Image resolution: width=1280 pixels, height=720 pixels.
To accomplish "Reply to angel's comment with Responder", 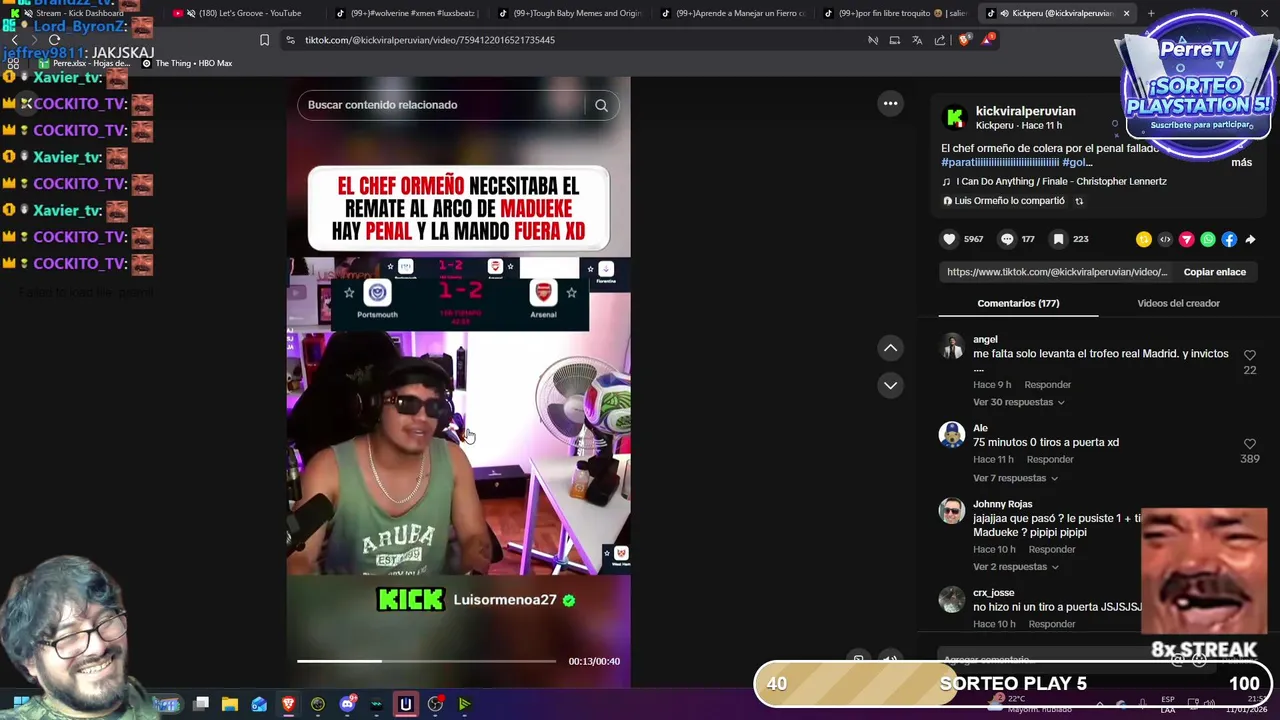I will (x=1047, y=385).
